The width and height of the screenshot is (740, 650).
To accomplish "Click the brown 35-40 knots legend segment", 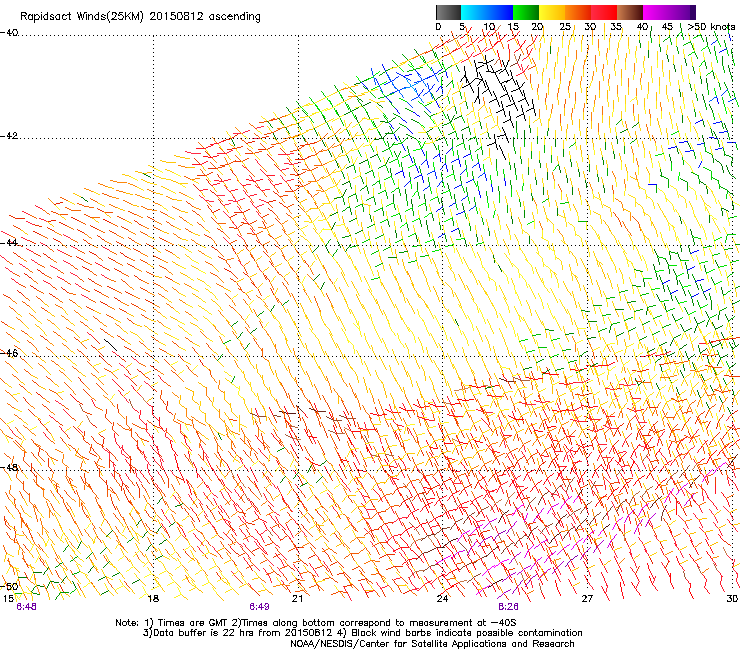I will click(x=630, y=12).
